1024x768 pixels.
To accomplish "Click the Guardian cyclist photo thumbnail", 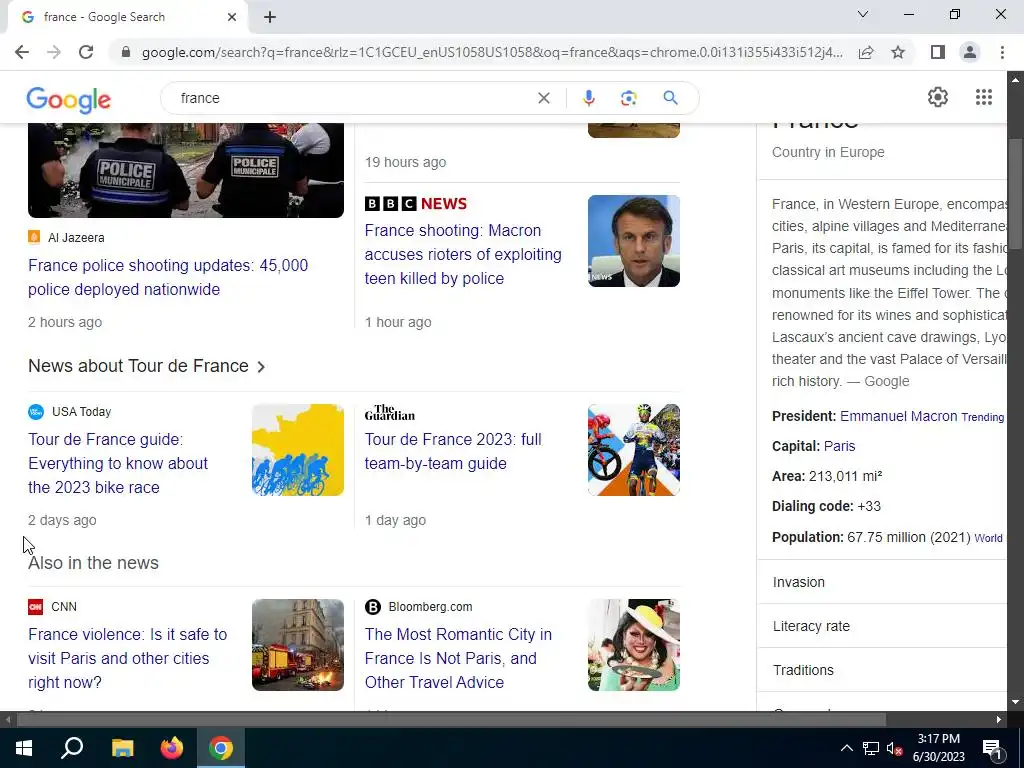I will (x=633, y=450).
